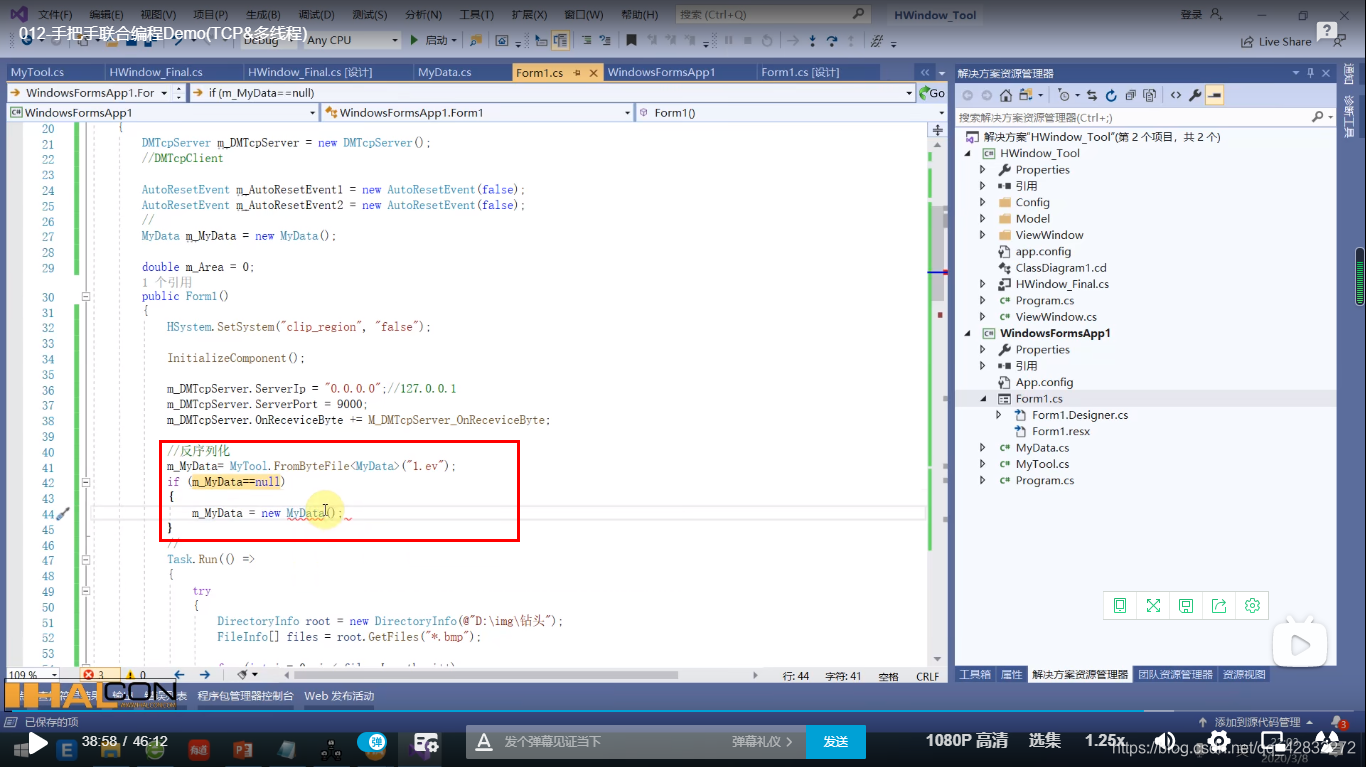Collapse the HWindow_Tool project node
This screenshot has width=1366, height=767.
(x=967, y=153)
